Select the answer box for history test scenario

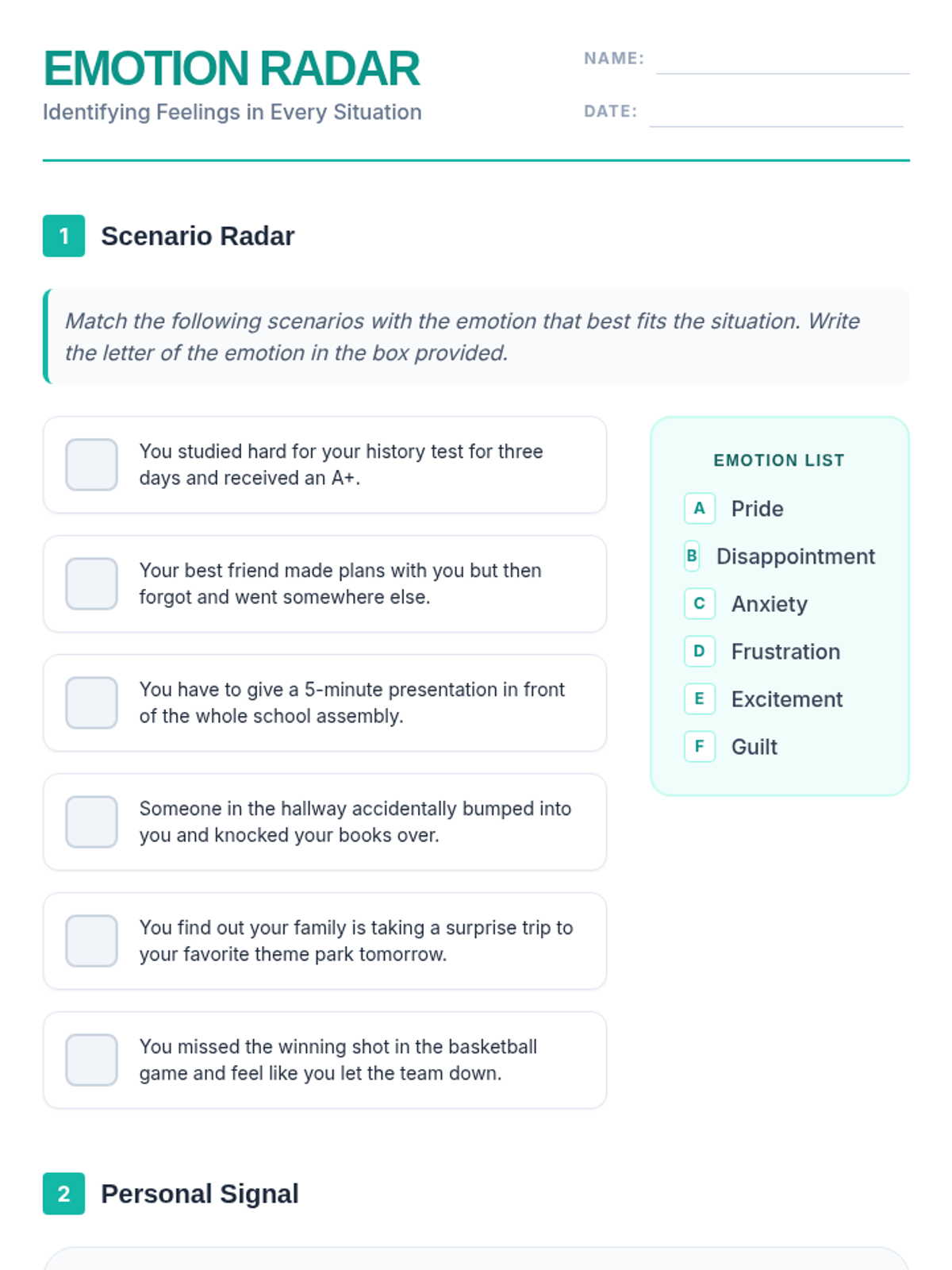[91, 464]
